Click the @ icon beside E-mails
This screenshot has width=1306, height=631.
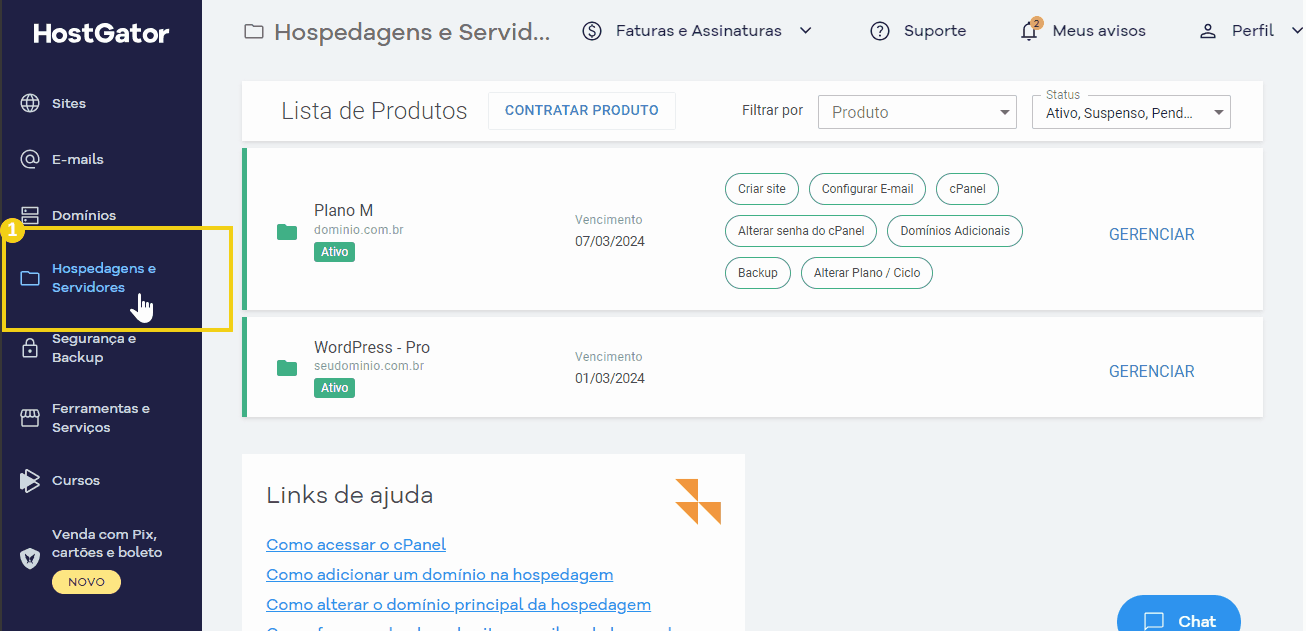(30, 159)
